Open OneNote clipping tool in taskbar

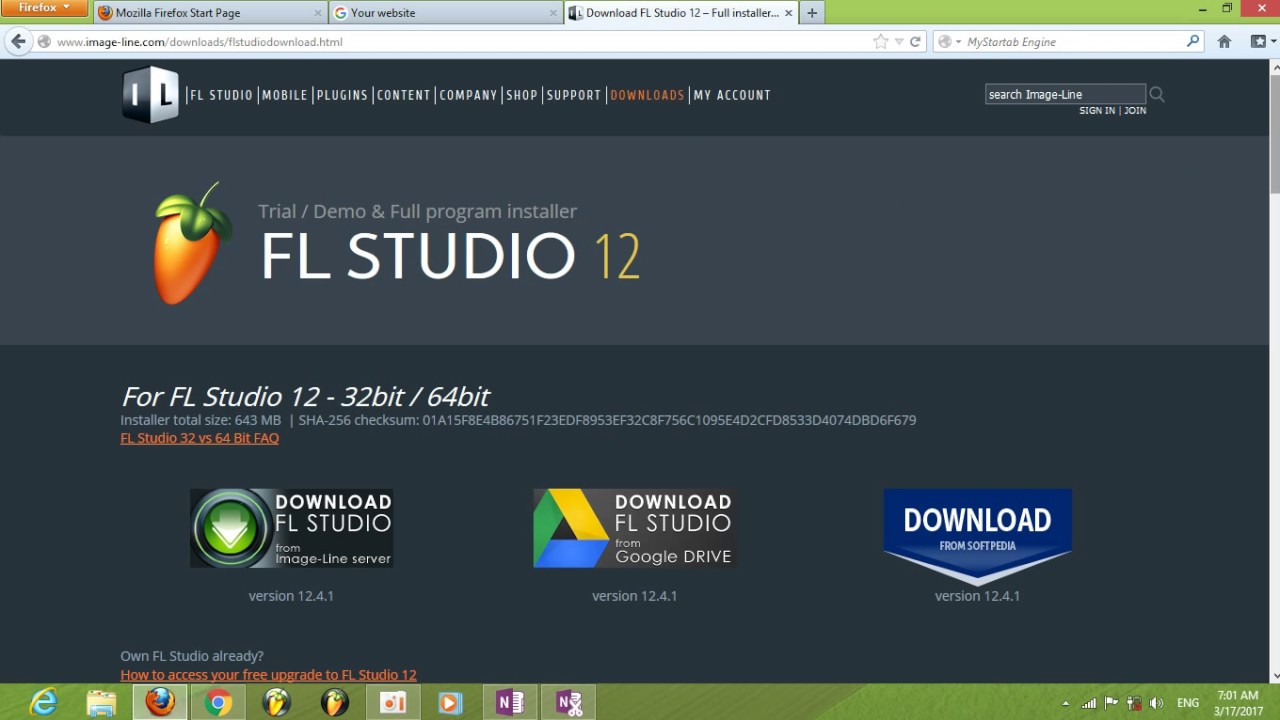coord(568,703)
